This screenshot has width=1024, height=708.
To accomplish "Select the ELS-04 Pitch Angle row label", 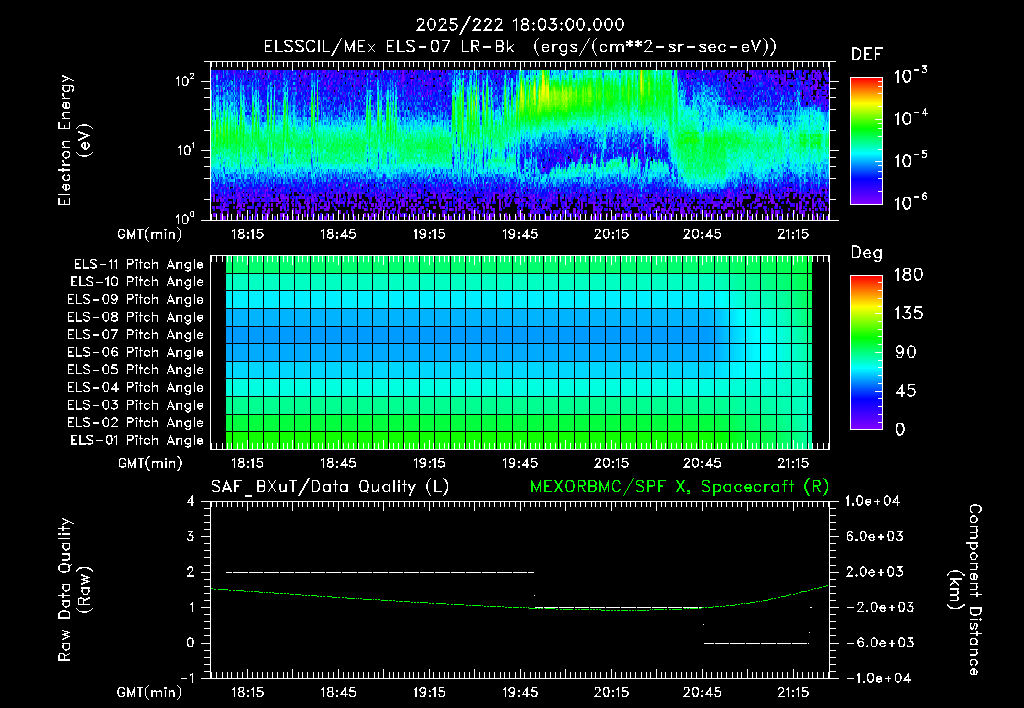I will (x=135, y=387).
